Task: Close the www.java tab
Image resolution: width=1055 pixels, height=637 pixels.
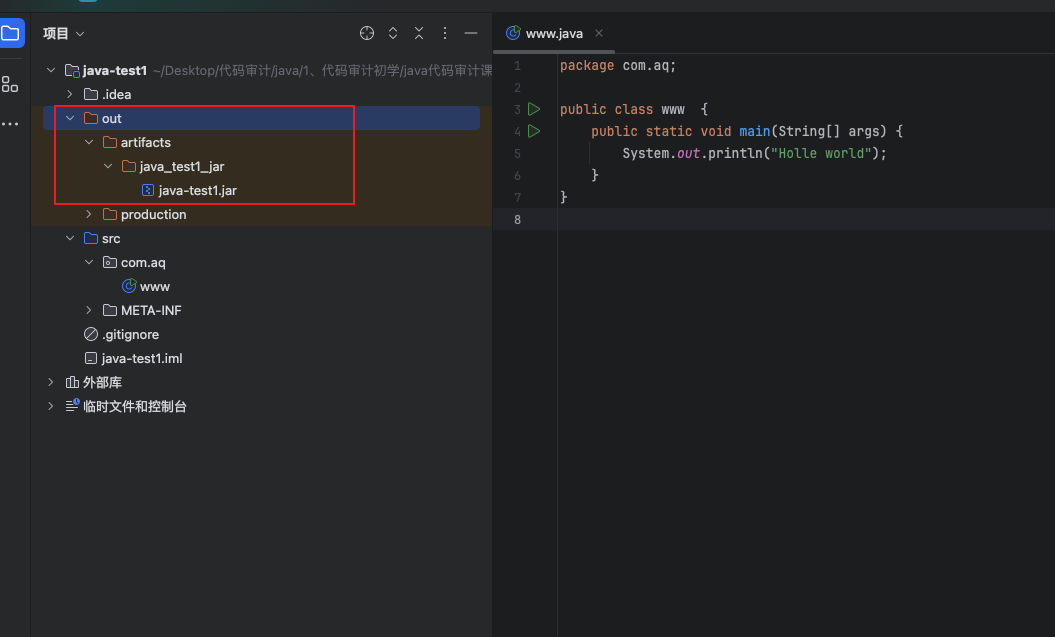Action: tap(599, 33)
